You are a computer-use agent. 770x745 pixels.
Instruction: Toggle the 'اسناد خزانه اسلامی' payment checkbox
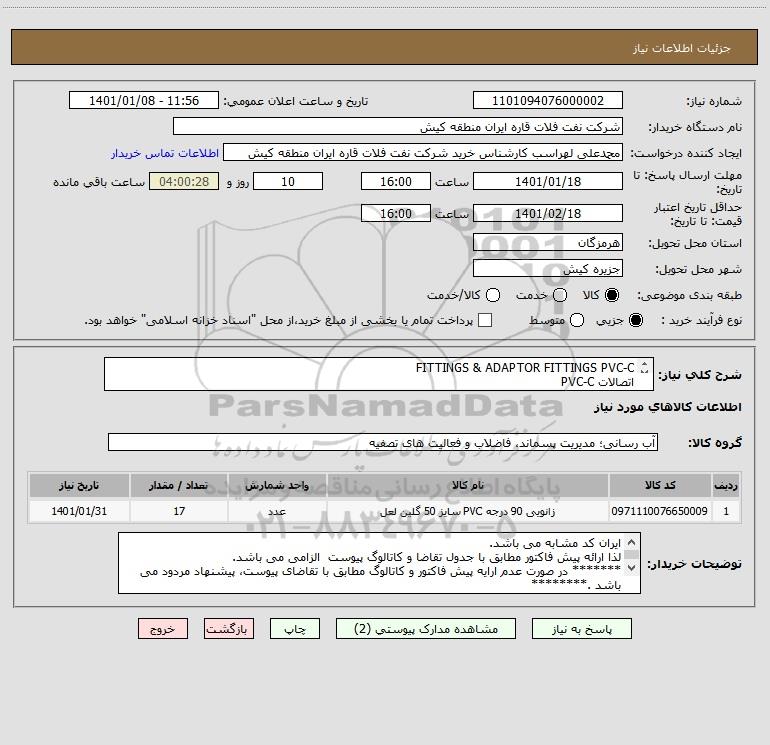(485, 320)
